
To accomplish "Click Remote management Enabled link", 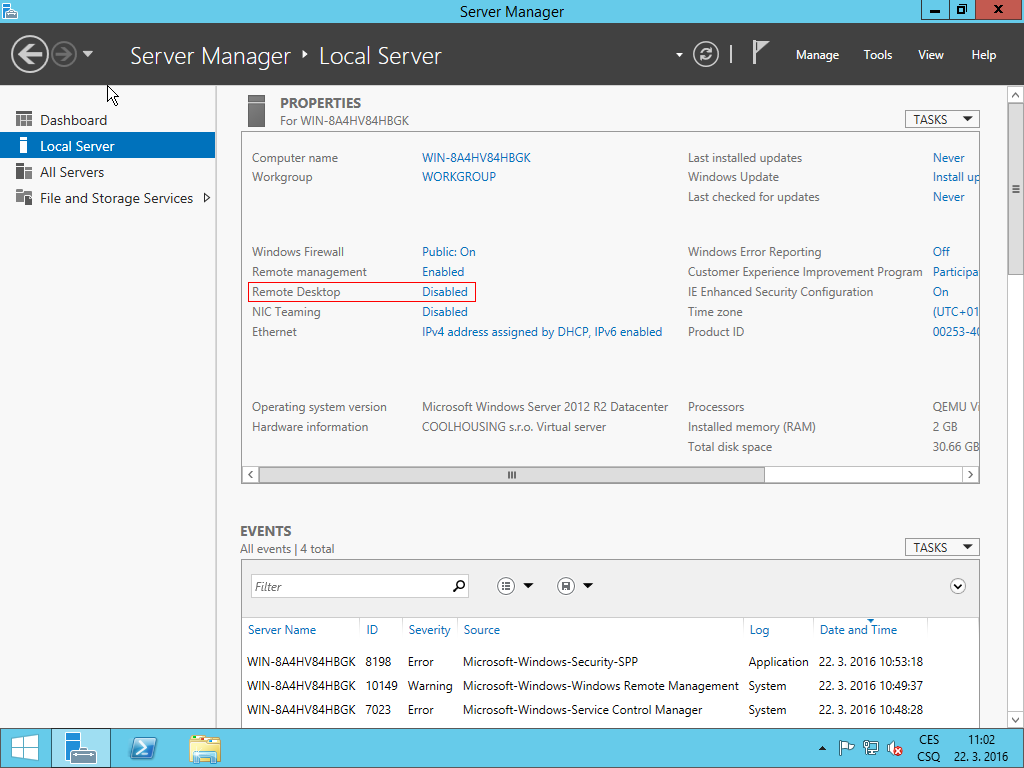I will 443,272.
